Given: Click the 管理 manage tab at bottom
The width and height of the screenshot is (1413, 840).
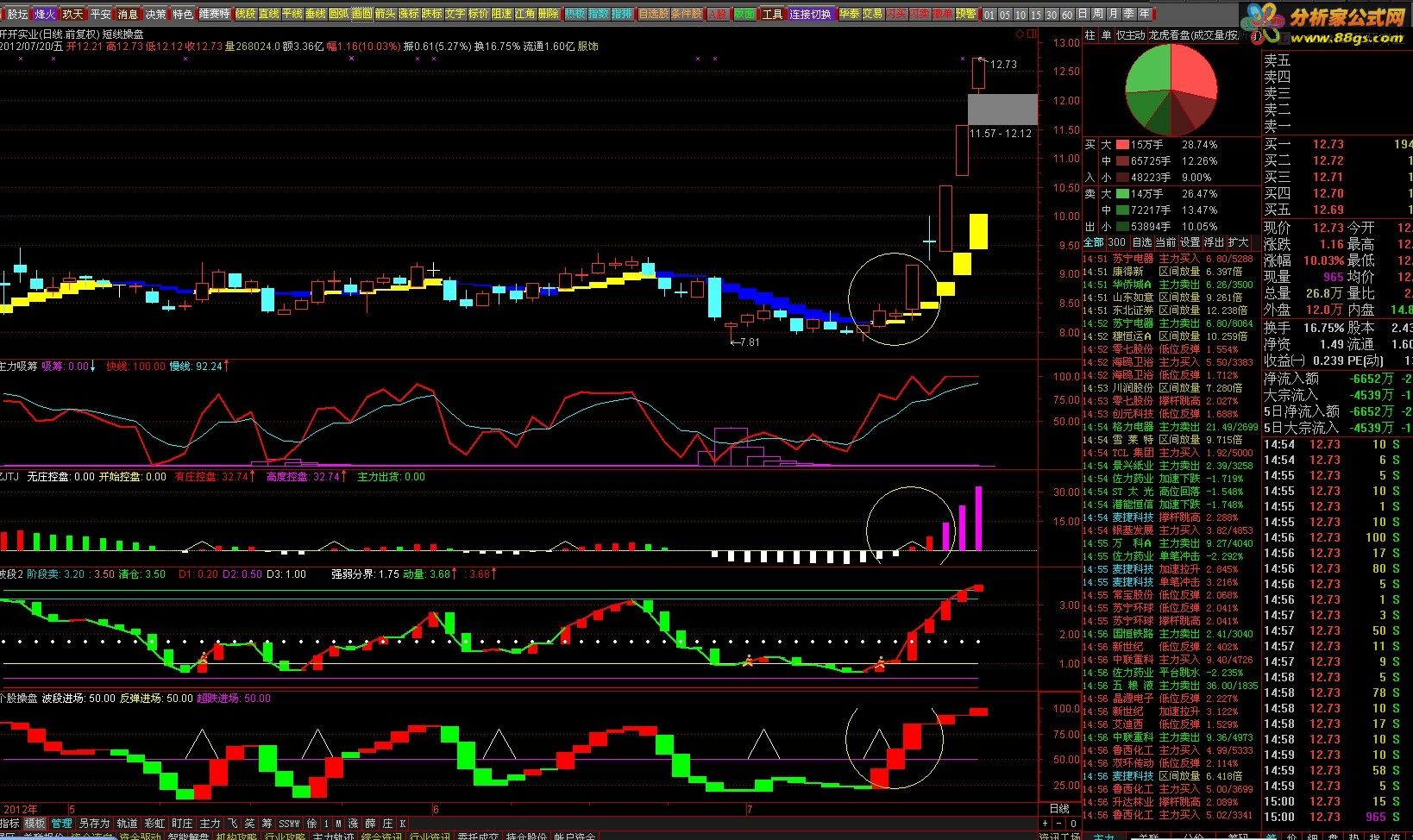Looking at the screenshot, I should (61, 823).
